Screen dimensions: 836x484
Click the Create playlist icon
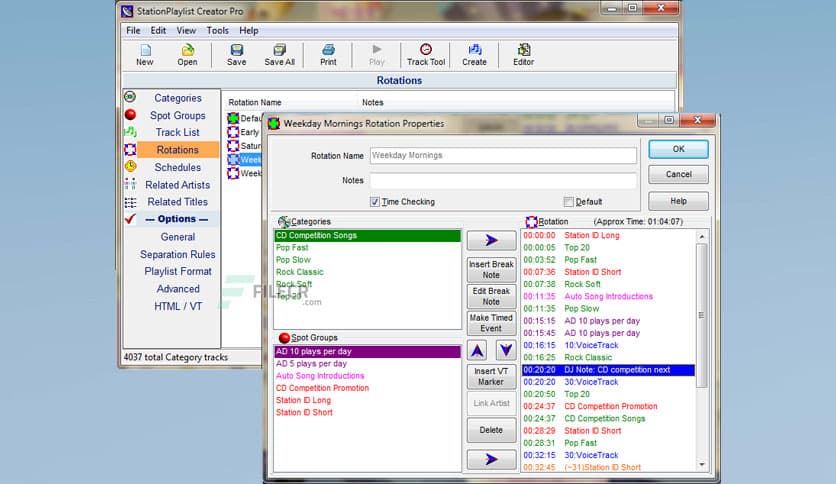[475, 50]
